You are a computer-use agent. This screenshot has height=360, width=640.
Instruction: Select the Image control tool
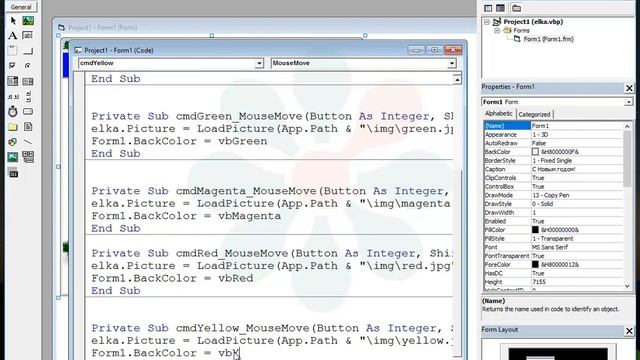click(13, 157)
